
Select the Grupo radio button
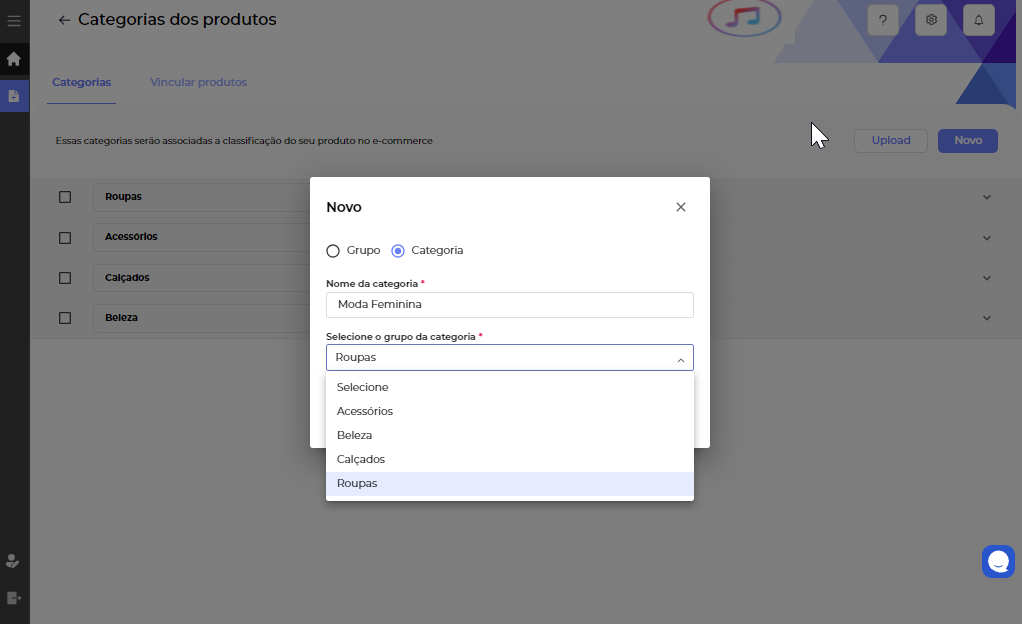[x=333, y=250]
